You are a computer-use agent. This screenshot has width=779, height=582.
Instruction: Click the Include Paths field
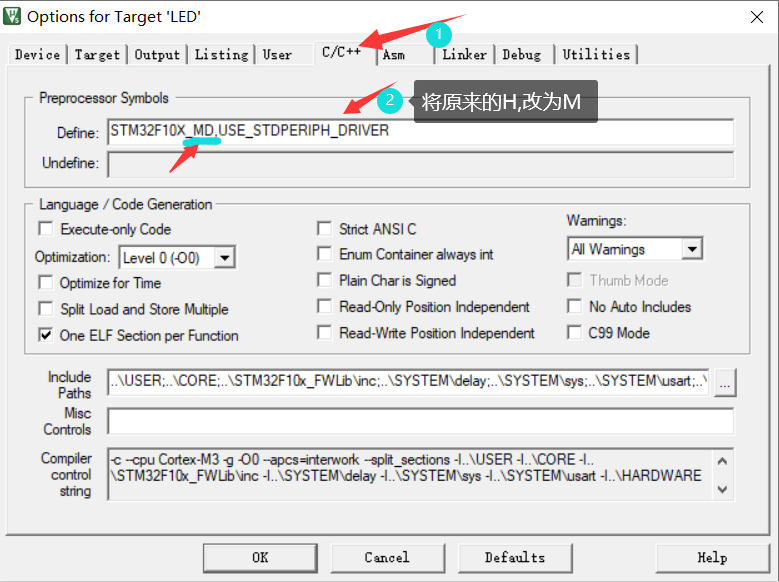408,382
